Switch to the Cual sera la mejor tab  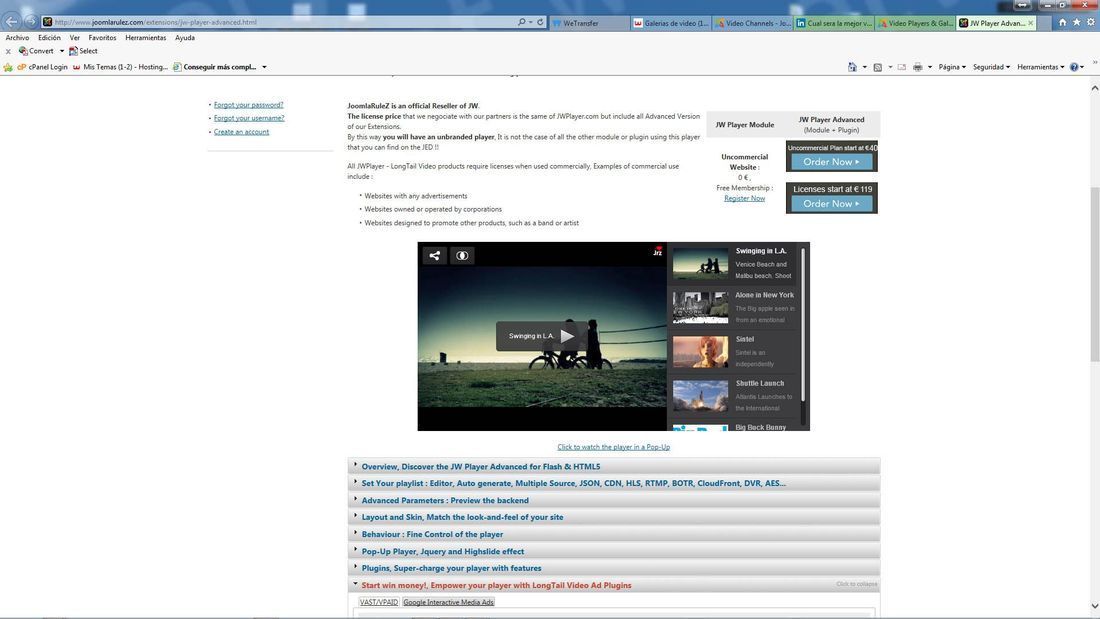(x=834, y=23)
